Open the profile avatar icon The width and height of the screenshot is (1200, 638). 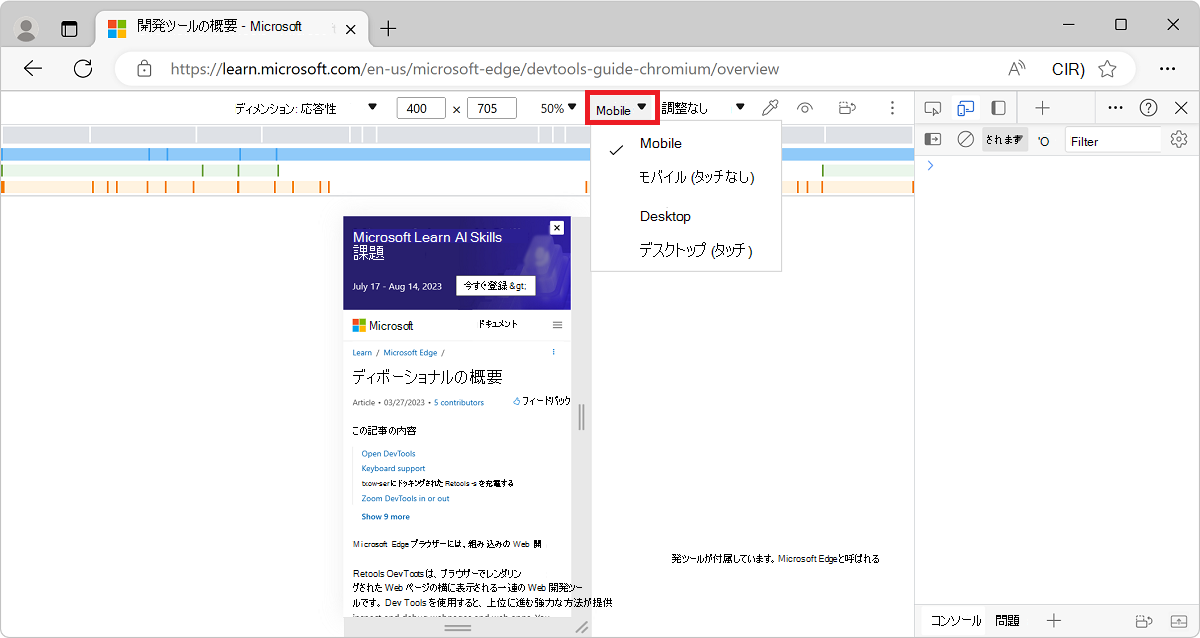coord(27,29)
